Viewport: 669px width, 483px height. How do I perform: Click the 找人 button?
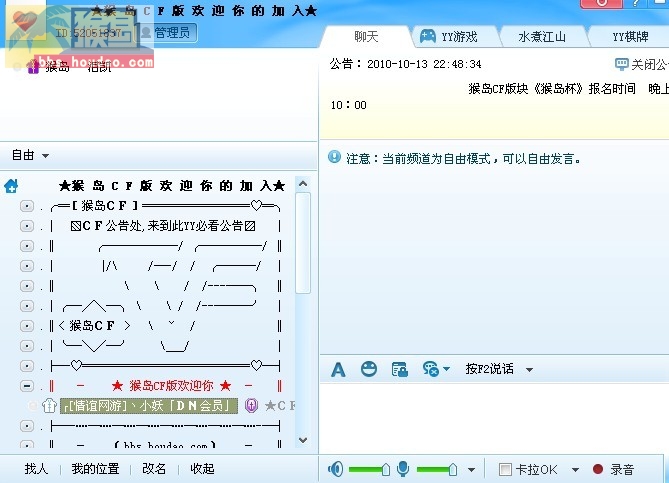pyautogui.click(x=36, y=468)
